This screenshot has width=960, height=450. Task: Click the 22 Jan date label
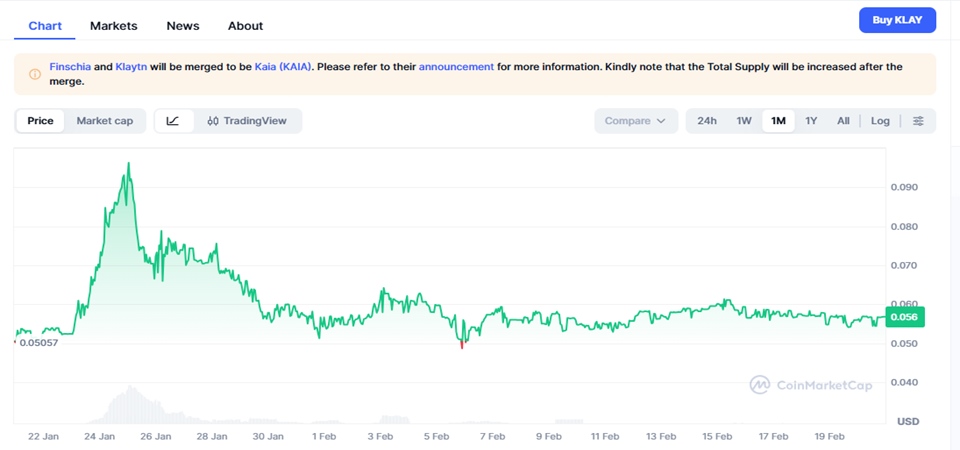tap(43, 437)
